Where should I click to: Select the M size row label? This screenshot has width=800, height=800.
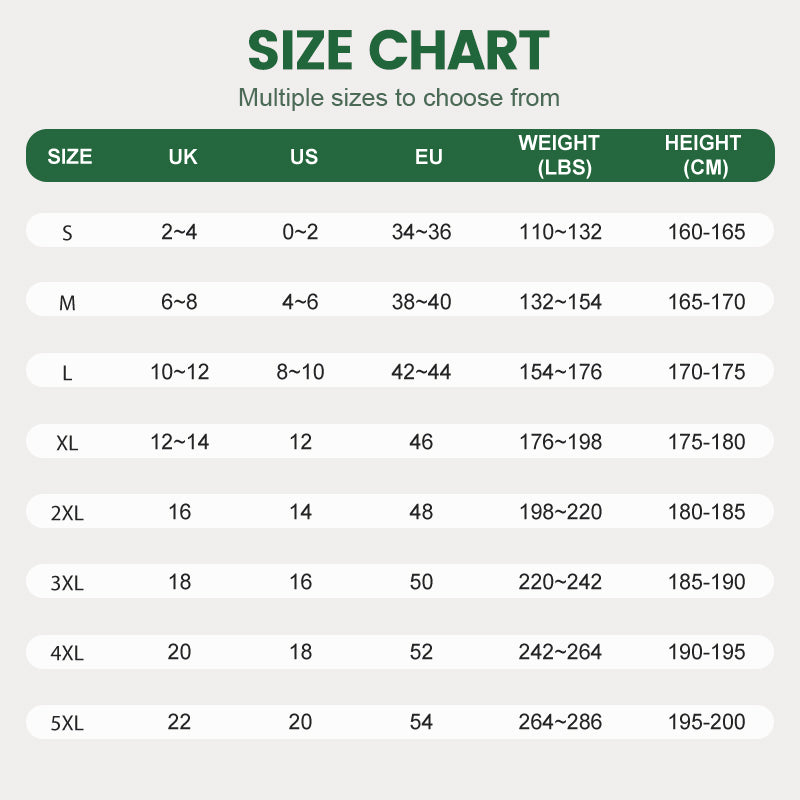pos(67,303)
